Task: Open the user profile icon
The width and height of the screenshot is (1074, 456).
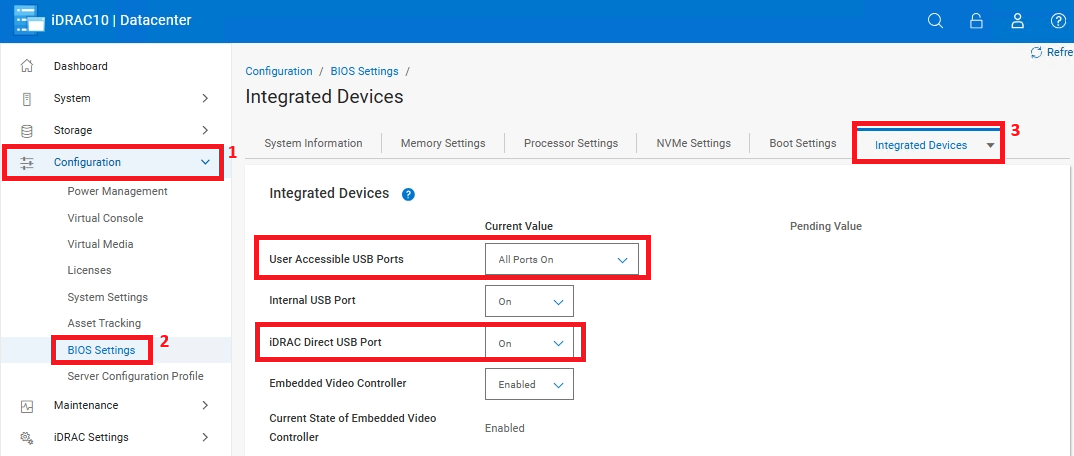Action: point(1017,21)
